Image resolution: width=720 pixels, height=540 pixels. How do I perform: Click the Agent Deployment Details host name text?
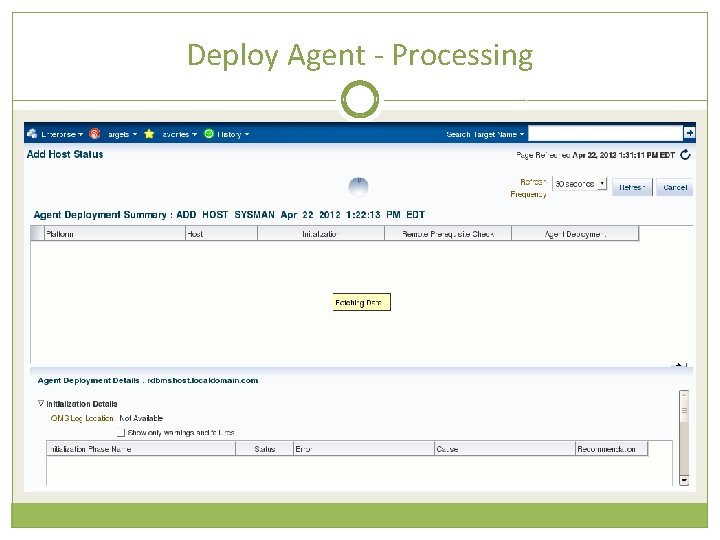(x=202, y=380)
